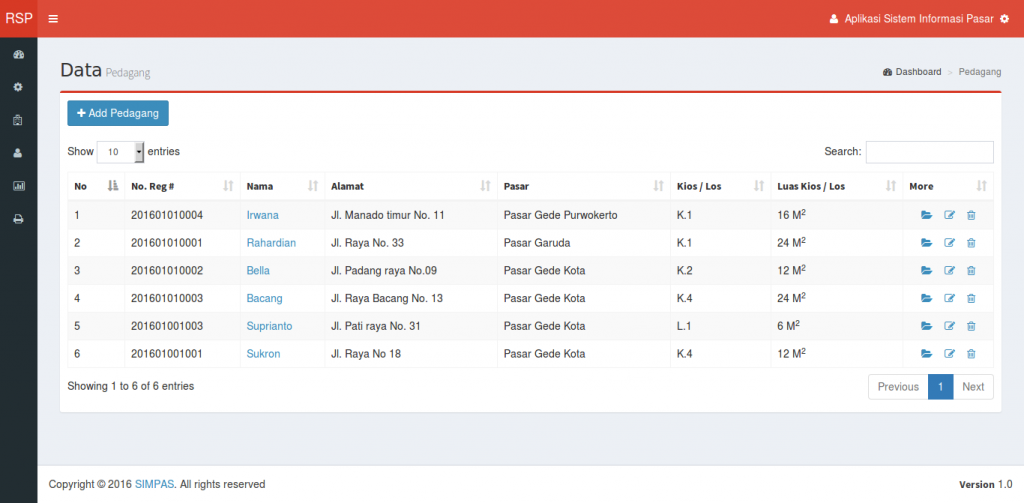Open Aplikasi Sistem Informasi Pasar user menu

[x=919, y=19]
